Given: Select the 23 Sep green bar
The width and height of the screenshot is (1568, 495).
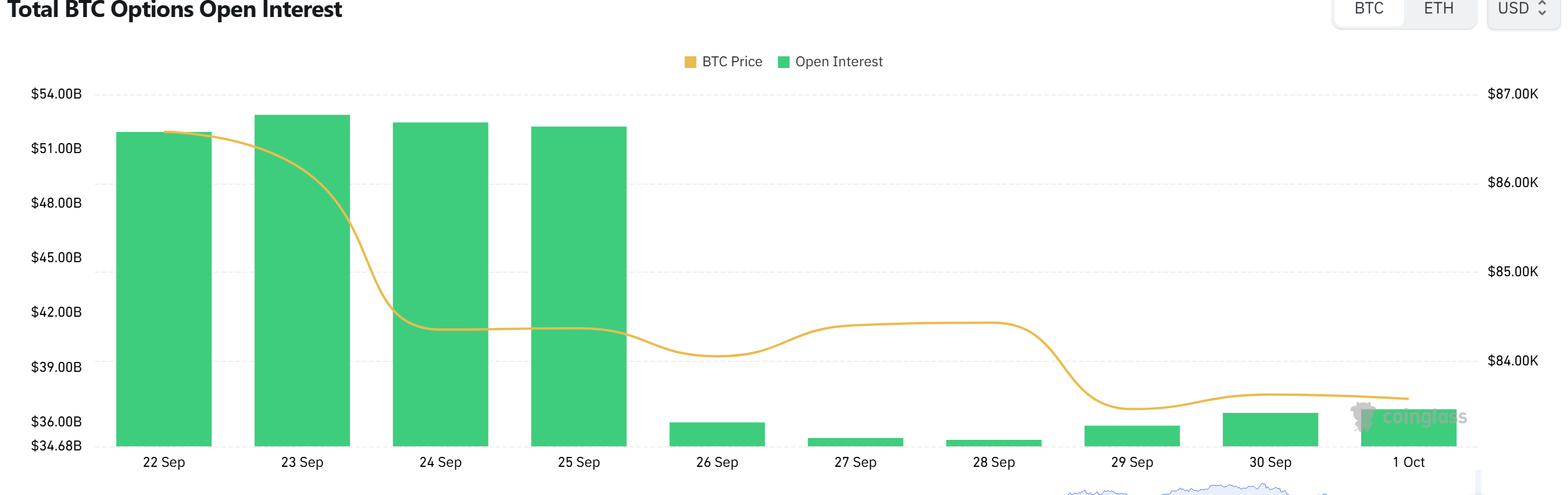Looking at the screenshot, I should pyautogui.click(x=302, y=280).
